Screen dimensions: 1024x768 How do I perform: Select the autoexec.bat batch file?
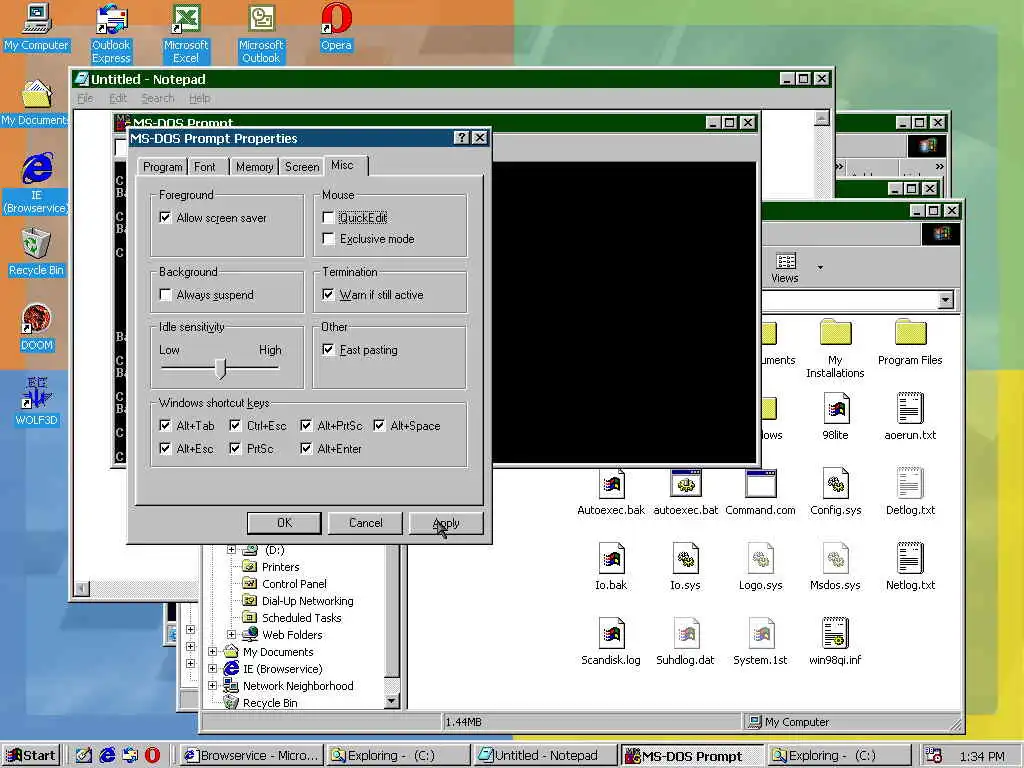coord(685,492)
